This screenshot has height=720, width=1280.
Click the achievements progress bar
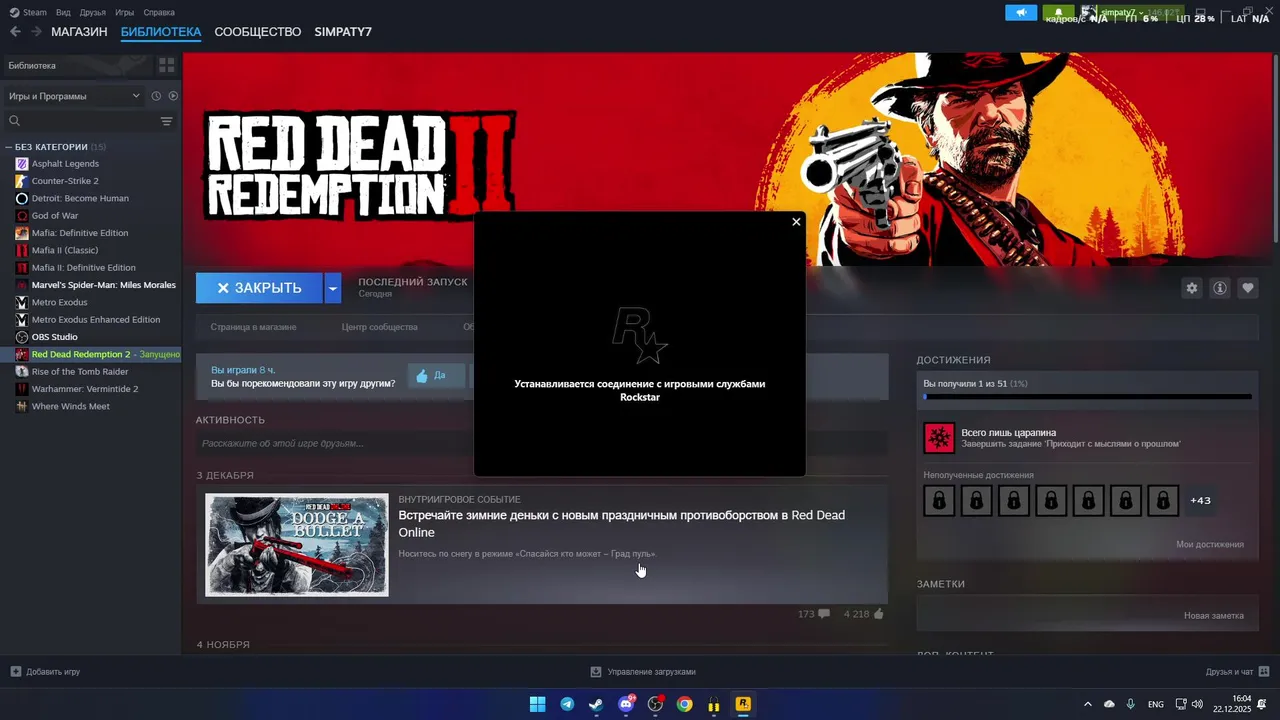(1088, 397)
